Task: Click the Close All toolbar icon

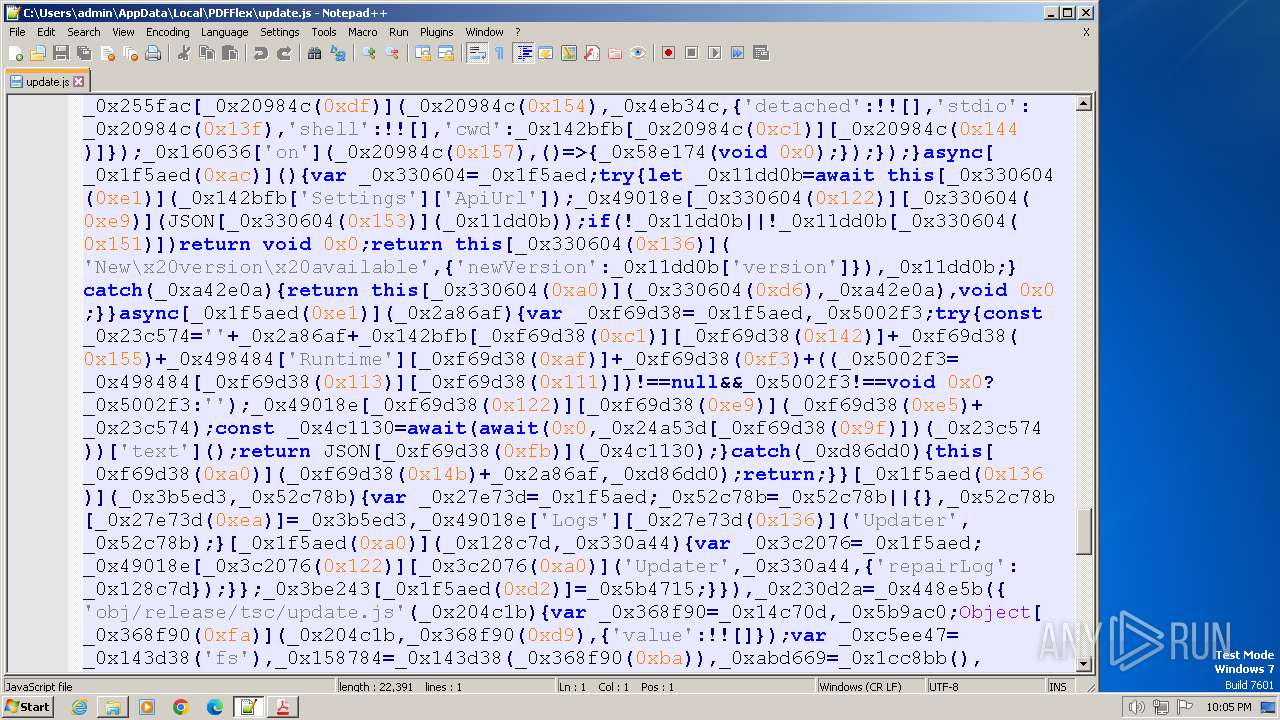Action: point(130,53)
